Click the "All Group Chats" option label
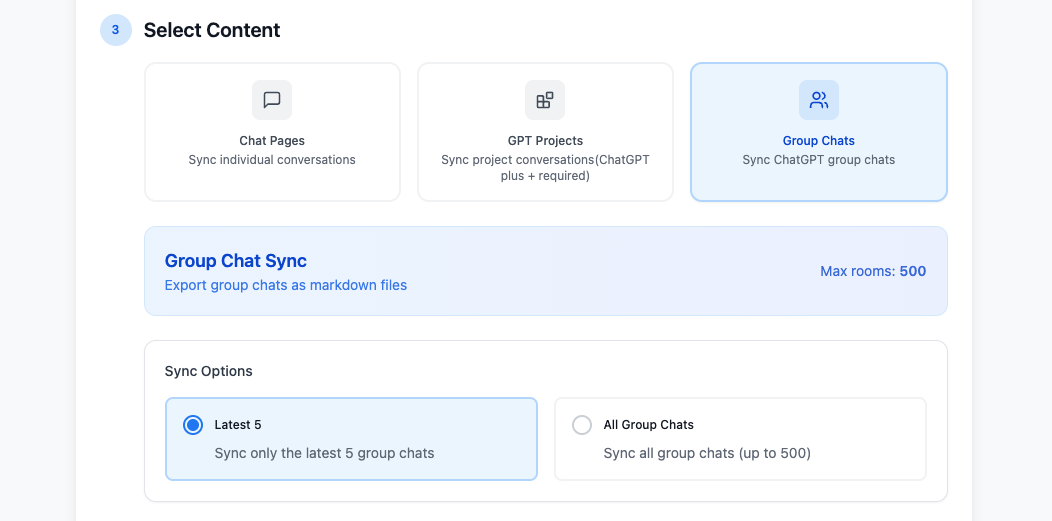This screenshot has width=1052, height=521. pyautogui.click(x=649, y=424)
